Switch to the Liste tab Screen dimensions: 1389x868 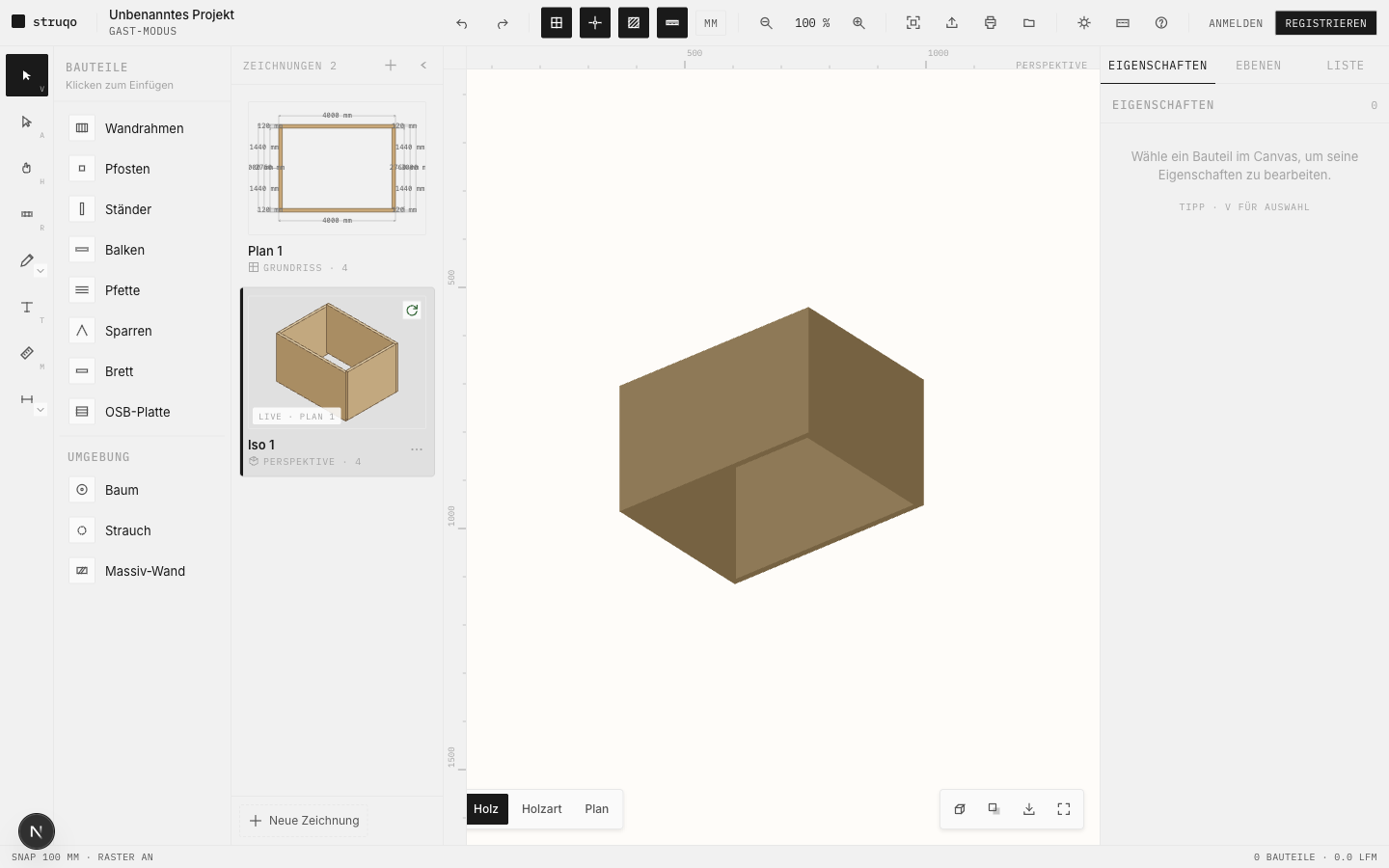(1345, 66)
